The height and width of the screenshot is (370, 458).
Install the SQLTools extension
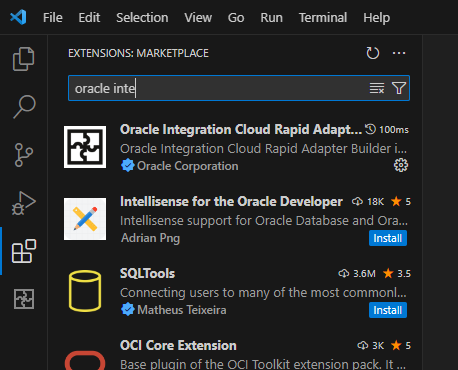pyautogui.click(x=388, y=310)
